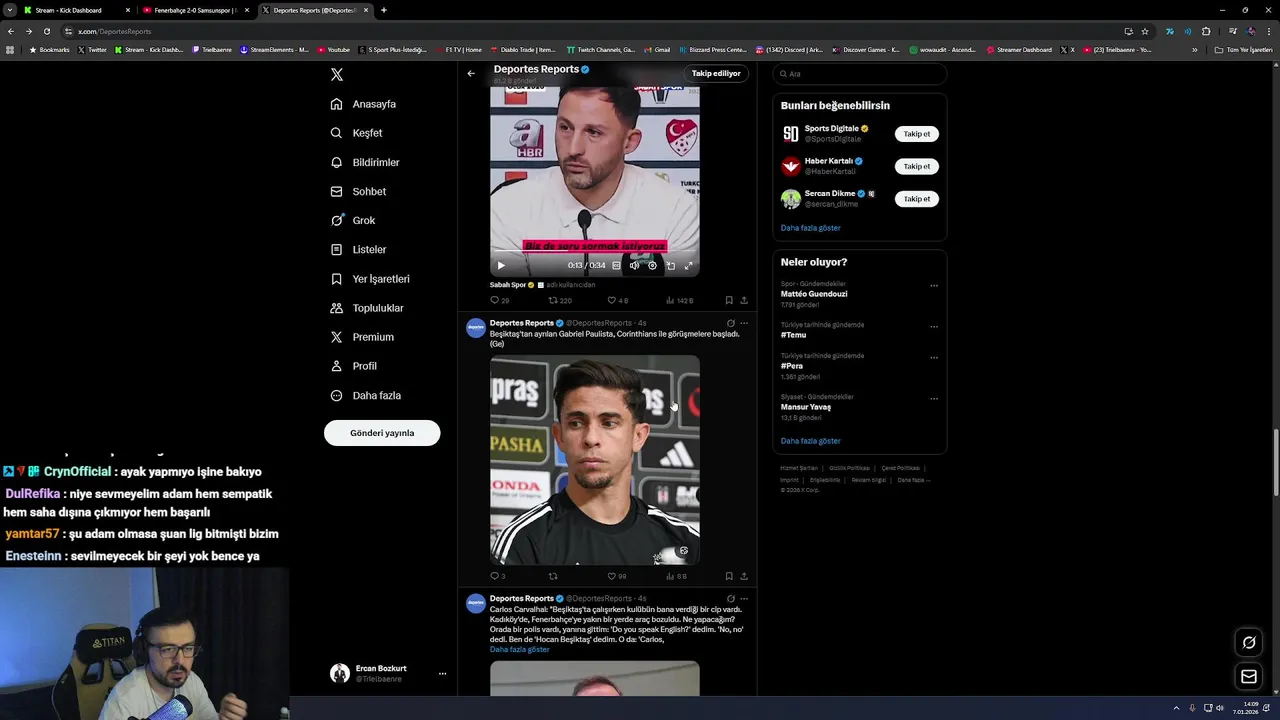Expand video to fullscreen
This screenshot has width=1280, height=720.
(688, 265)
